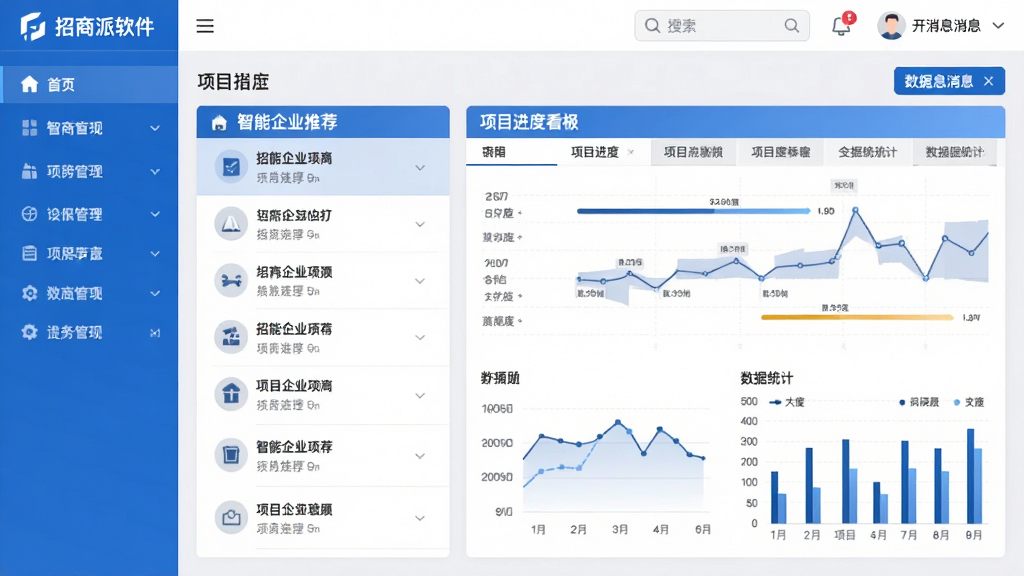1024x576 pixels.
Task: Expand the fourth enterprise row chevron
Action: click(420, 338)
